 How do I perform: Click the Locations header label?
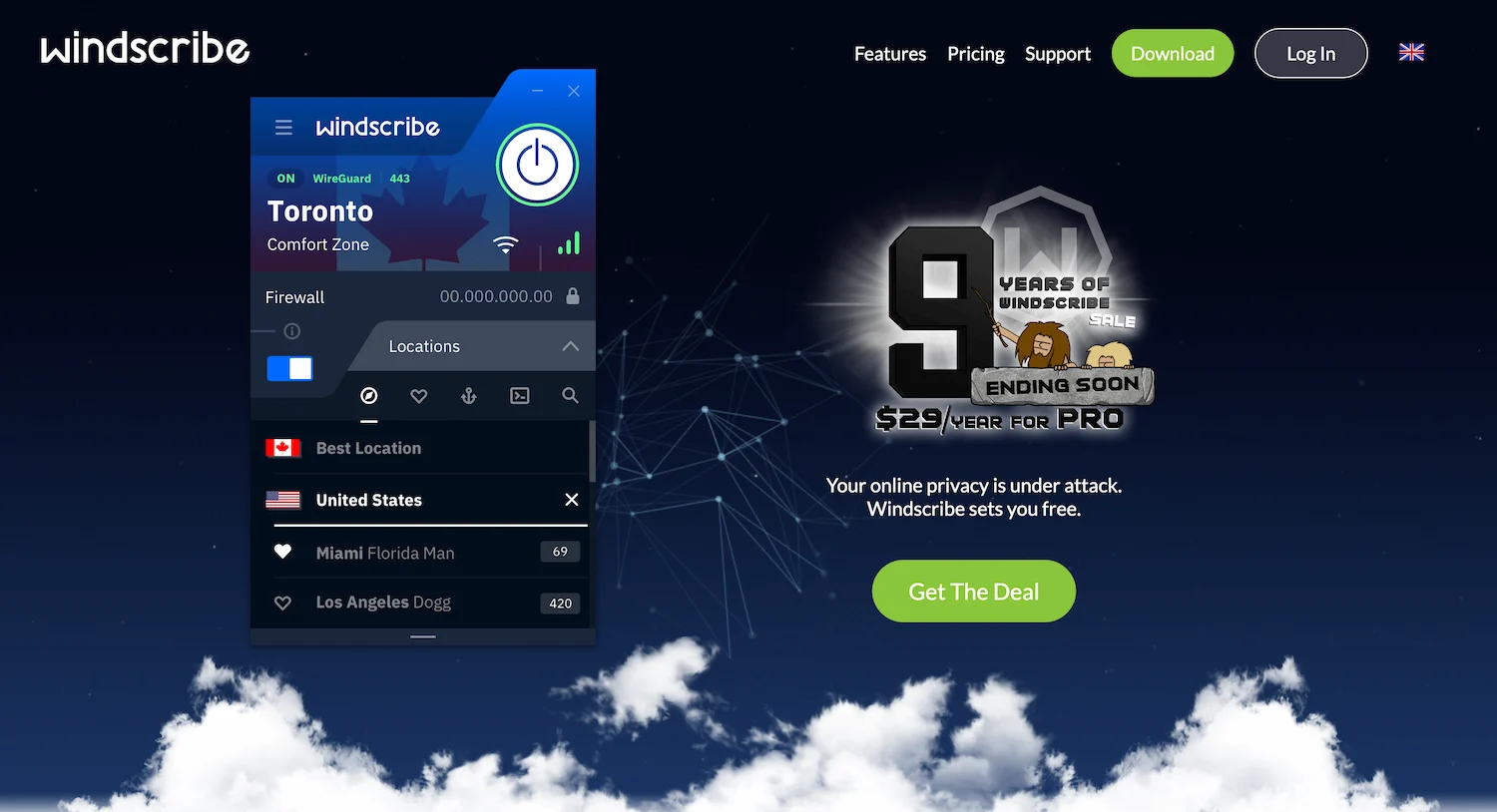[424, 346]
